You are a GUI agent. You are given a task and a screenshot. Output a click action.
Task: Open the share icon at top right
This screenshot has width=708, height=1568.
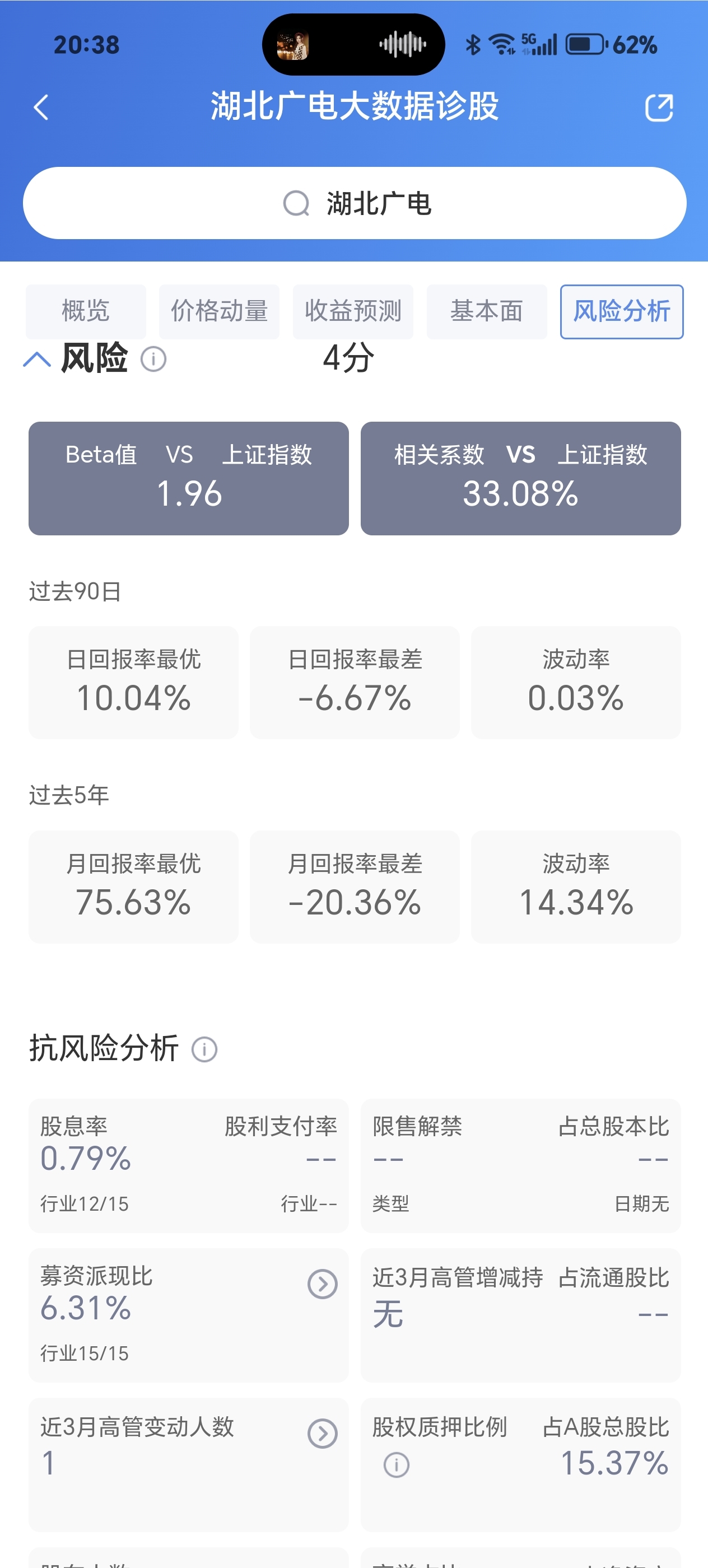click(x=659, y=108)
